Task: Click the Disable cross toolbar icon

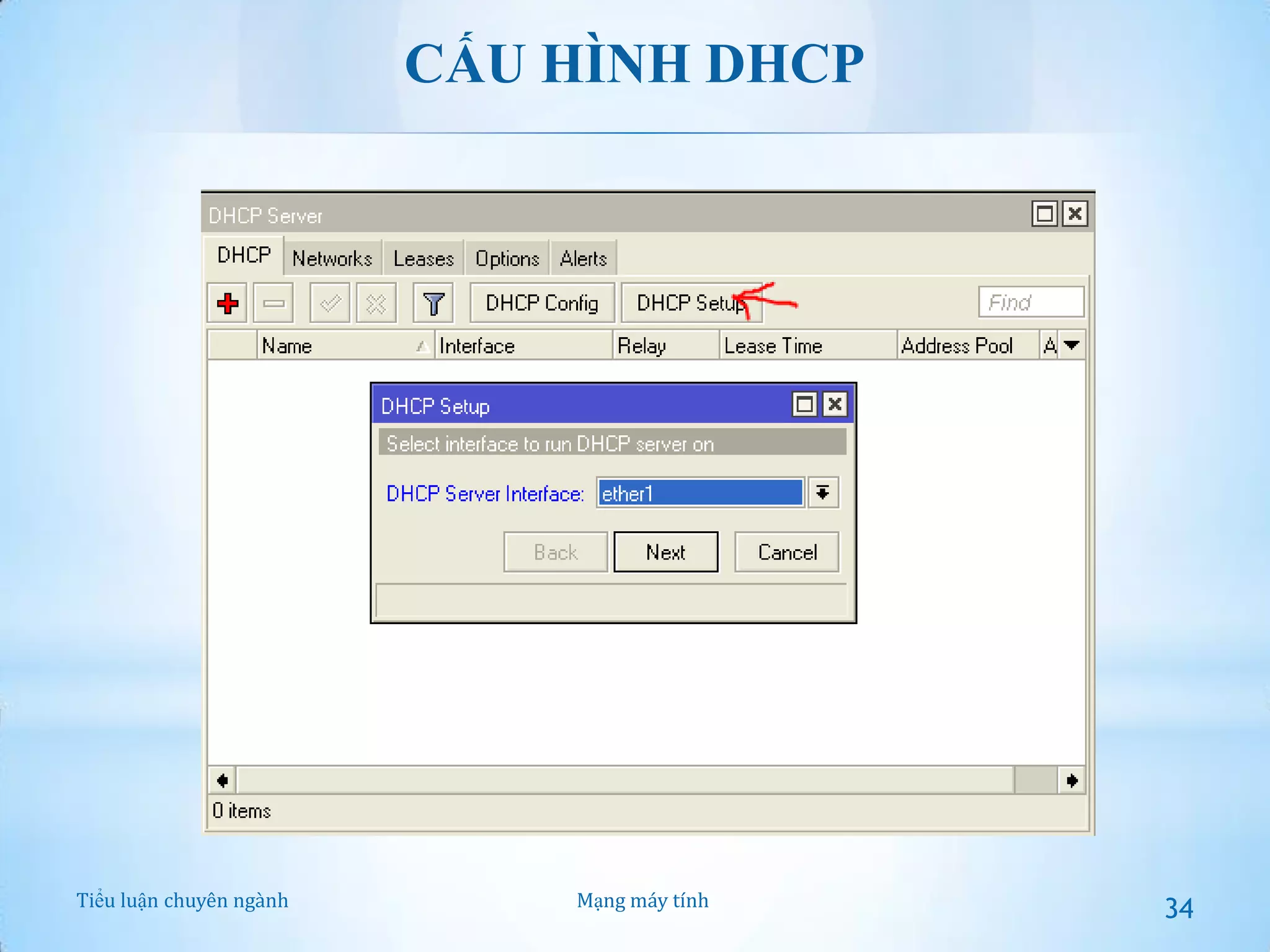Action: pyautogui.click(x=376, y=303)
